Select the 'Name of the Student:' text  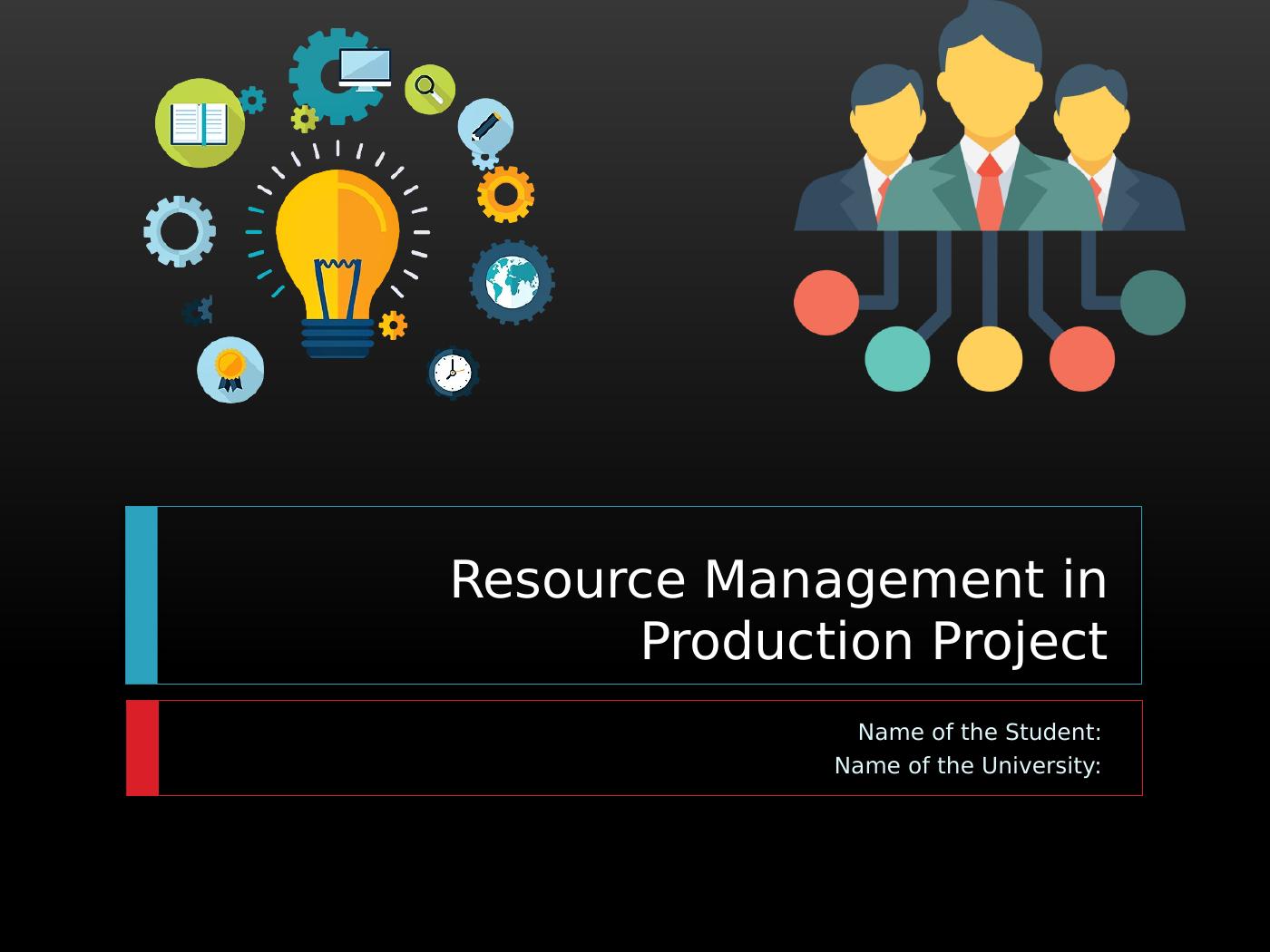[x=979, y=732]
